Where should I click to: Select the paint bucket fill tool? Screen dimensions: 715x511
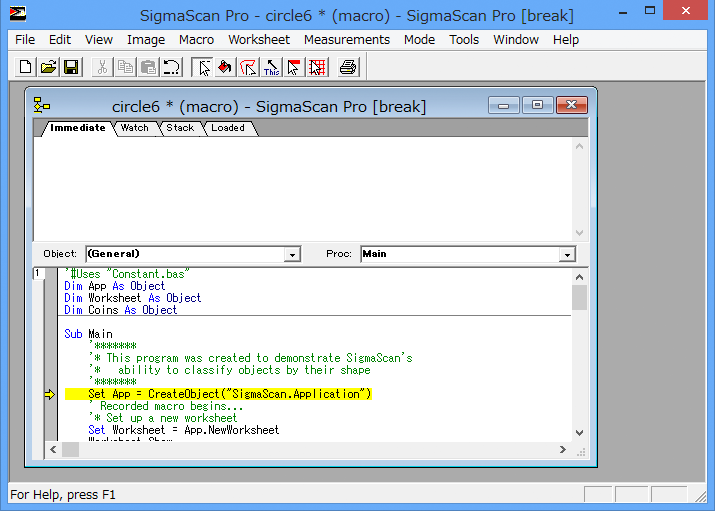pos(225,67)
